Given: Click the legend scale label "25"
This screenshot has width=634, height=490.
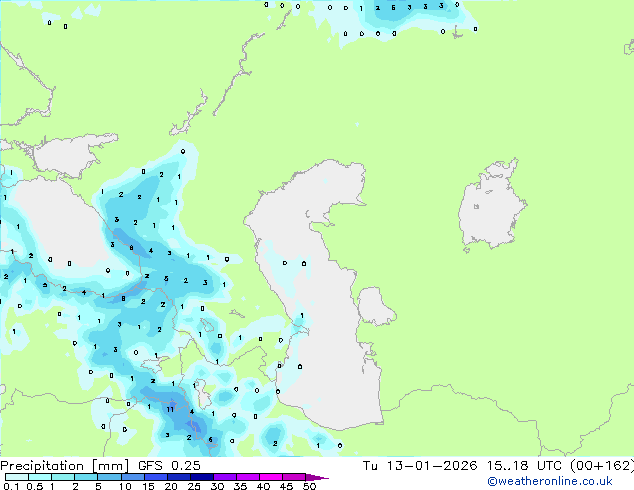Looking at the screenshot, I should 194,486.
